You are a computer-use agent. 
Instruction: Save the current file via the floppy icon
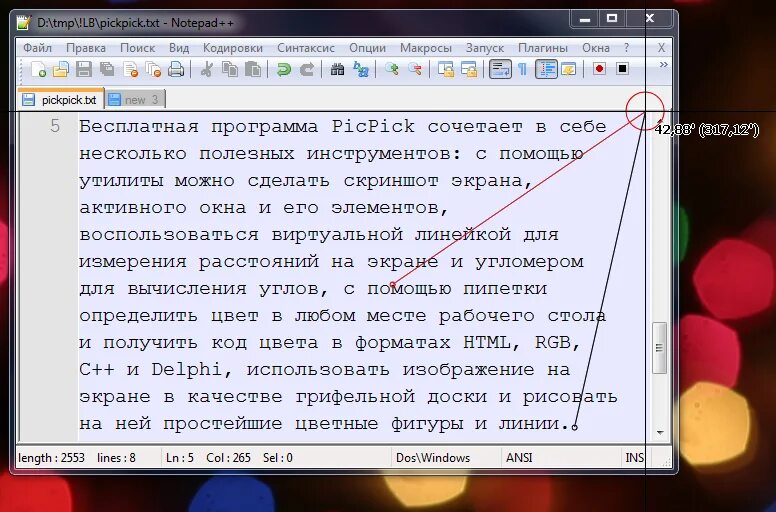tap(84, 69)
